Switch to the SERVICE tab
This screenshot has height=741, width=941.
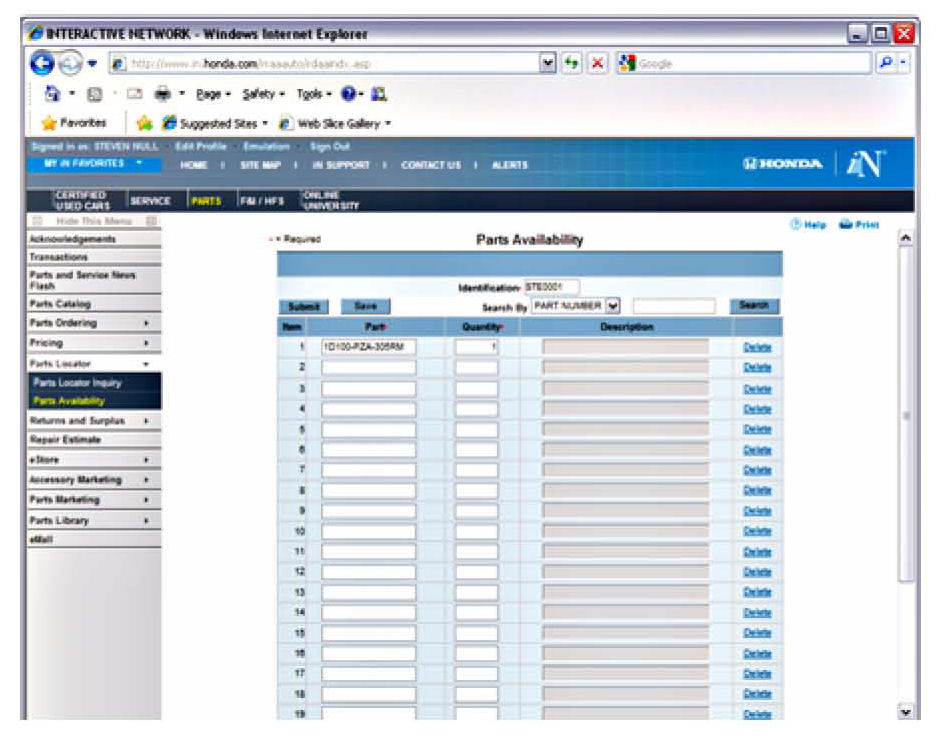(151, 200)
